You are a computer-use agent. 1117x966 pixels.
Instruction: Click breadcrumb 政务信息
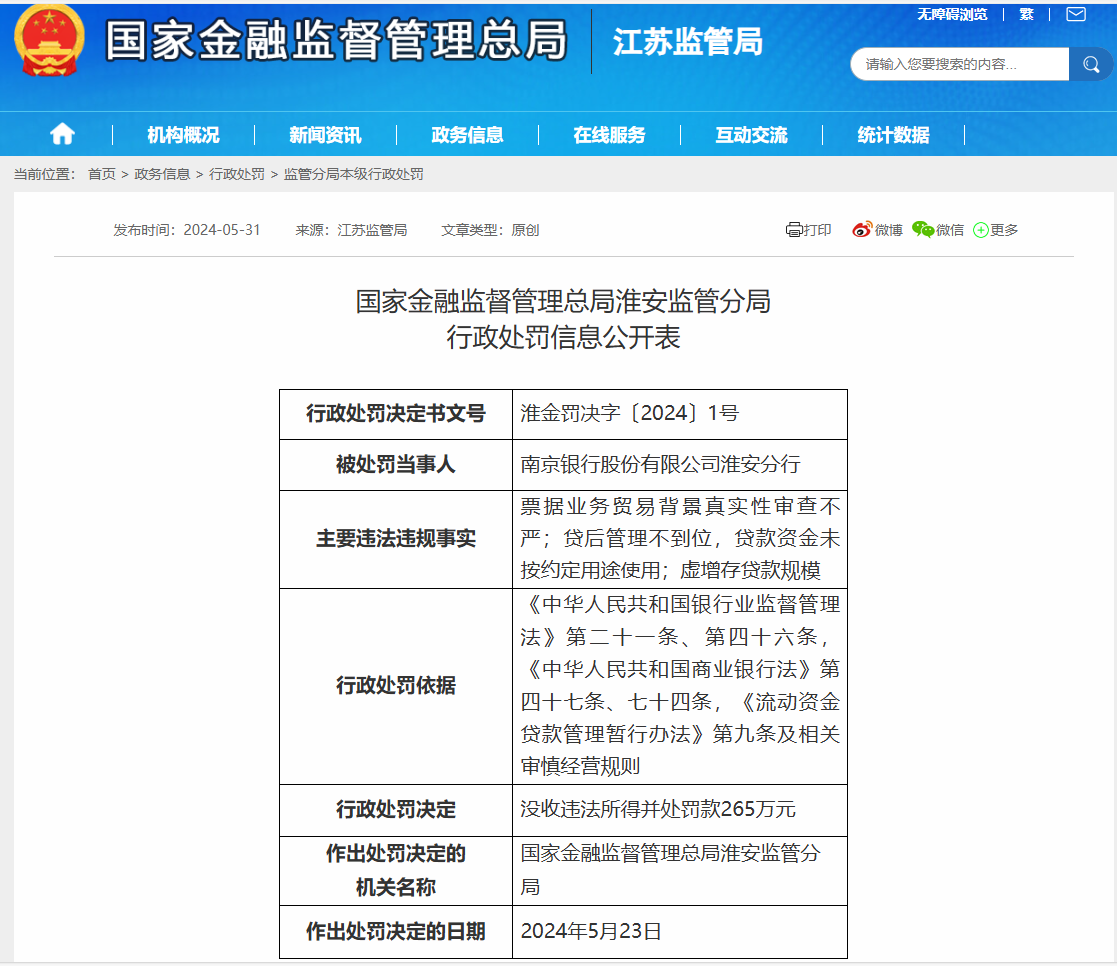pos(162,175)
